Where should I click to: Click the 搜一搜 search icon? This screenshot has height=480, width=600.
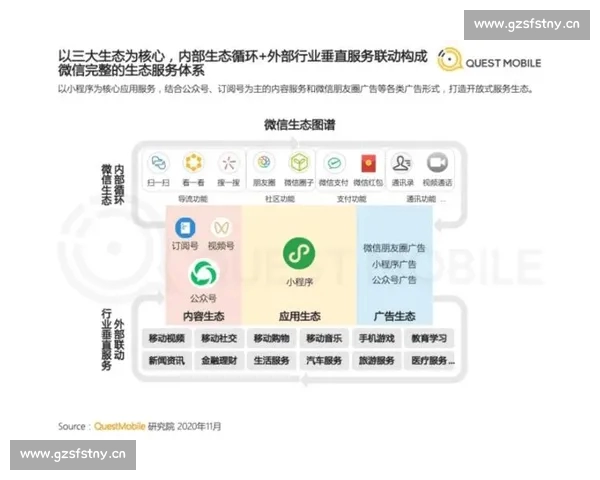[228, 163]
